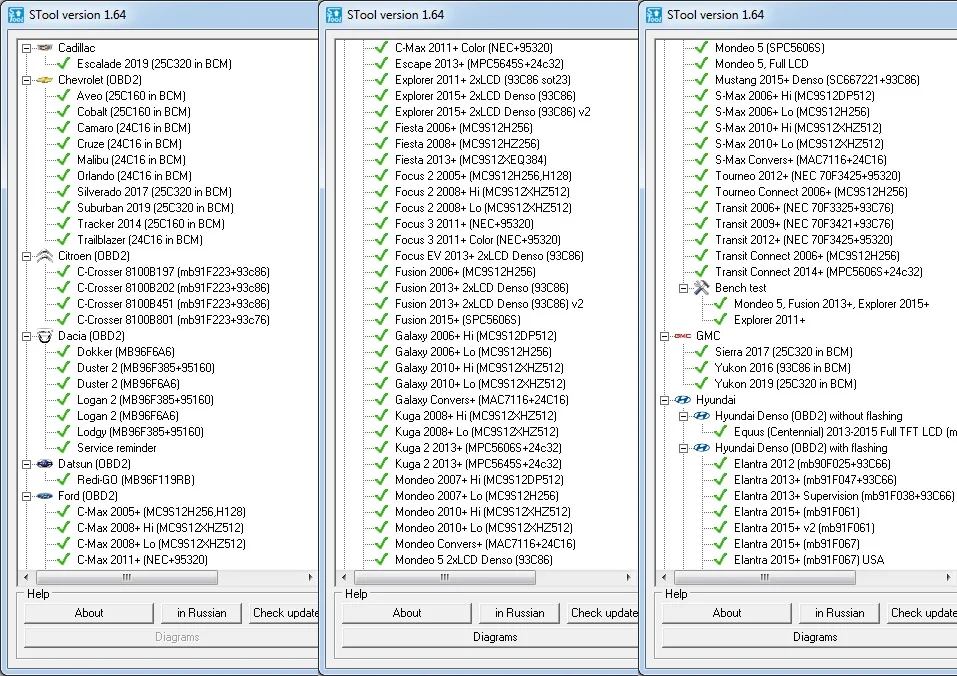Select Mondeo 5 2xLCD Denso (93C86)
This screenshot has width=957, height=676.
coord(474,560)
